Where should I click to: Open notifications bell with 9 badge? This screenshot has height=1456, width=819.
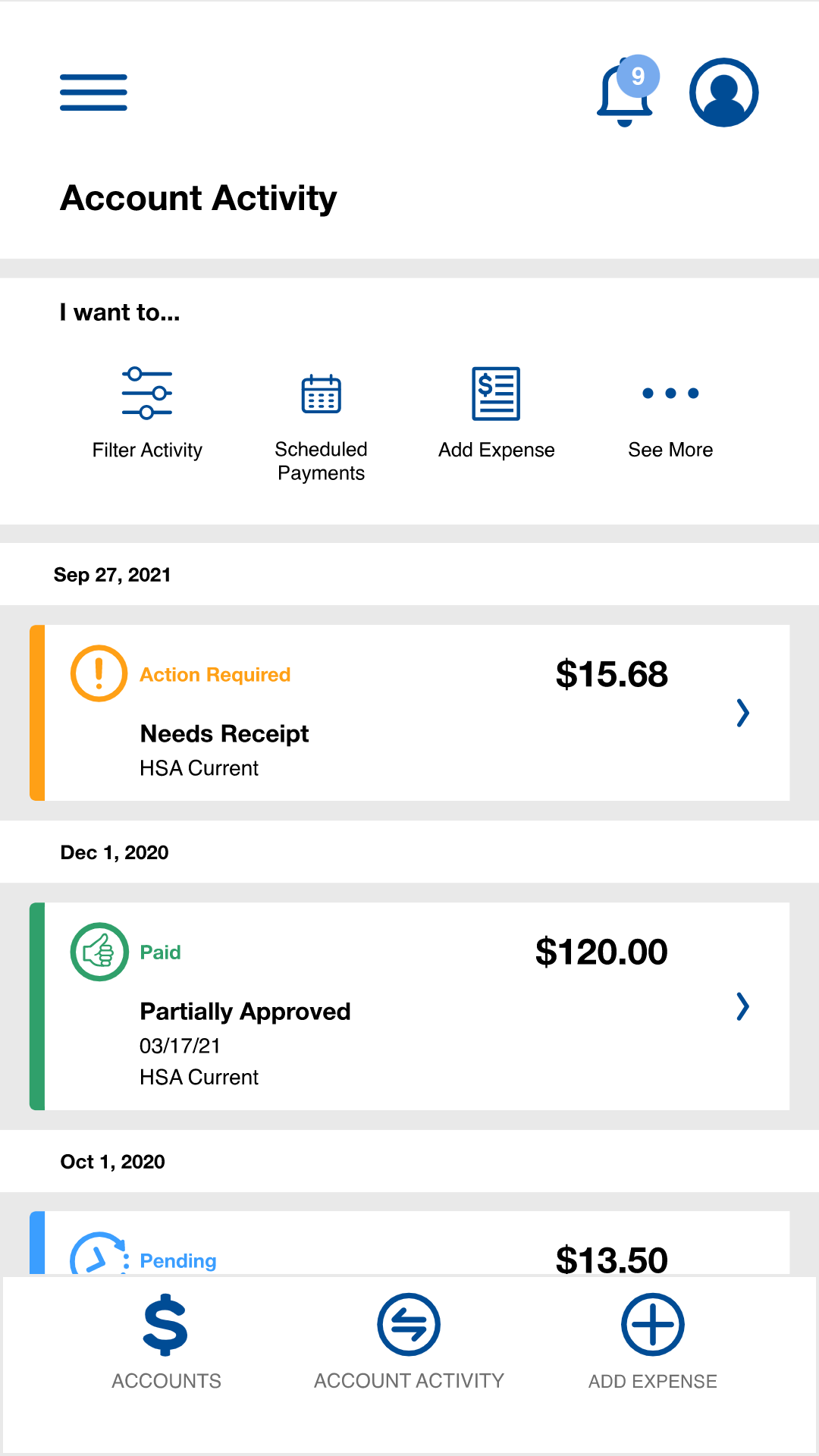click(x=628, y=91)
